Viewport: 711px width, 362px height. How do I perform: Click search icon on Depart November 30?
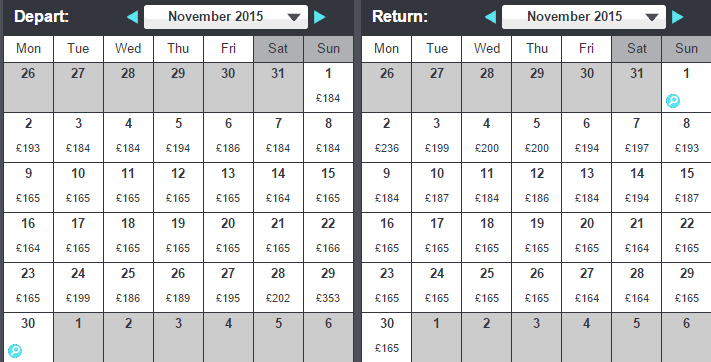pyautogui.click(x=15, y=351)
